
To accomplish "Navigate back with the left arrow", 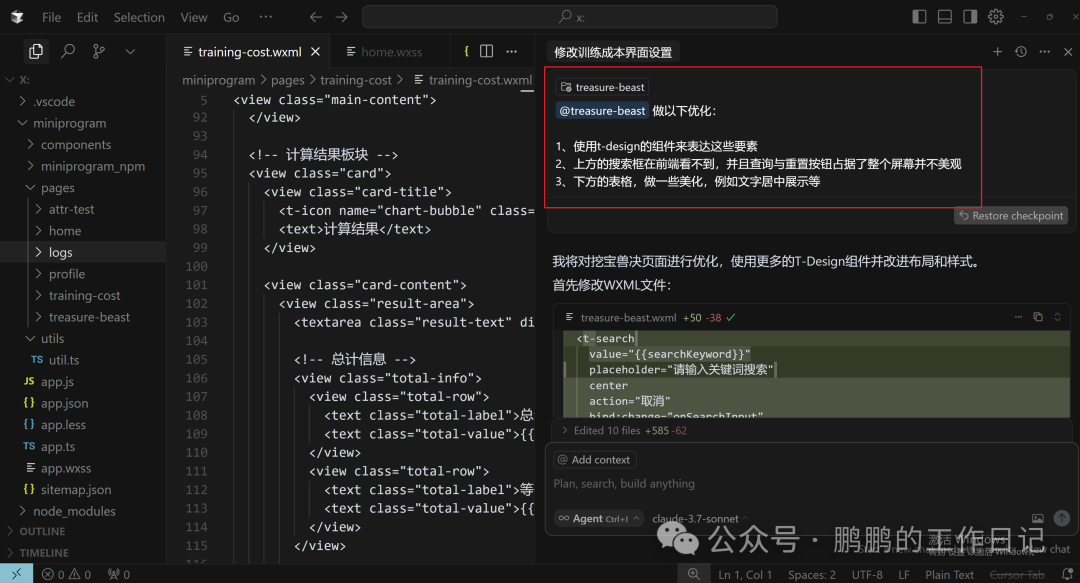I will (315, 17).
